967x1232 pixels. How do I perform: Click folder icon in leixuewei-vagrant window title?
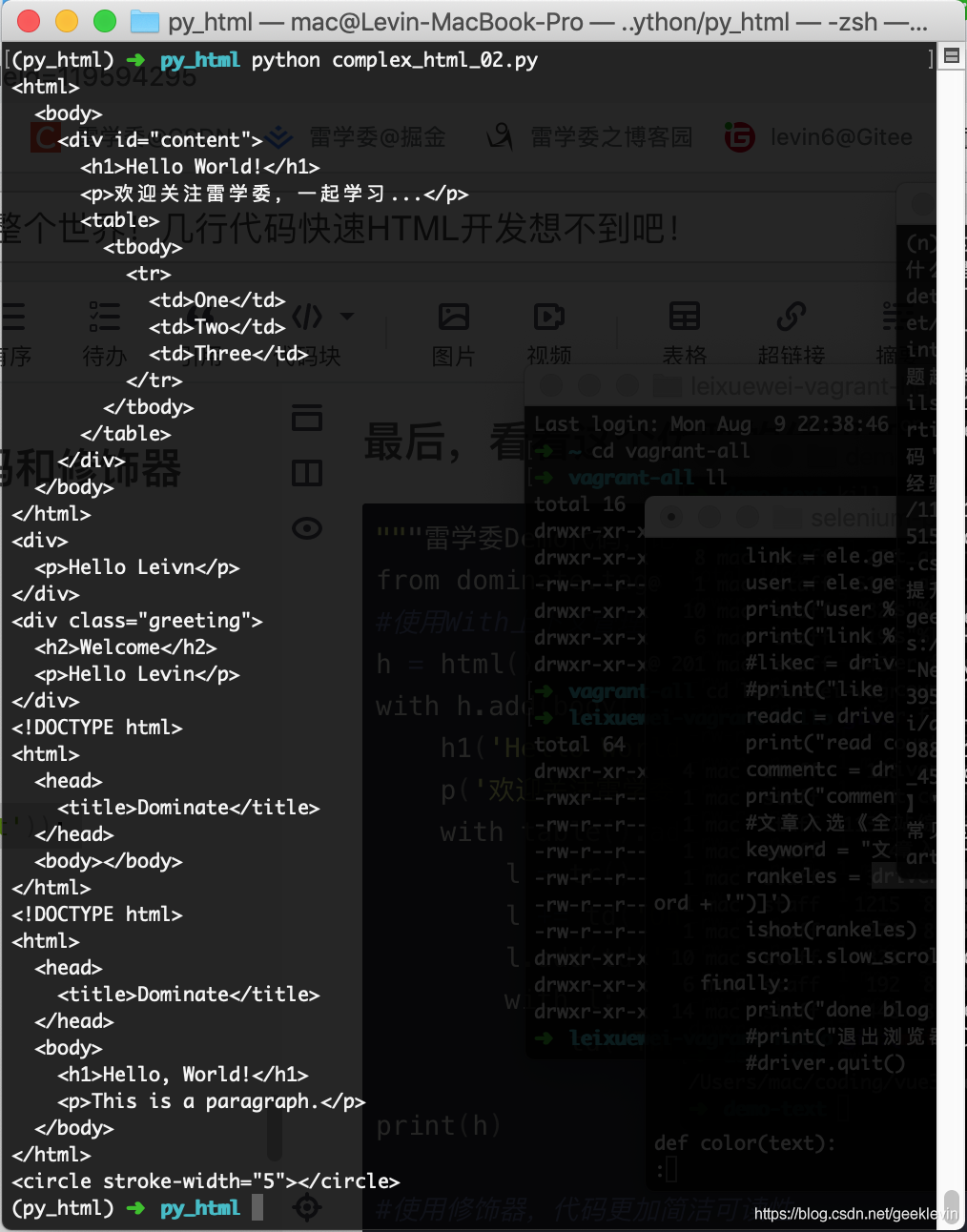[x=667, y=386]
